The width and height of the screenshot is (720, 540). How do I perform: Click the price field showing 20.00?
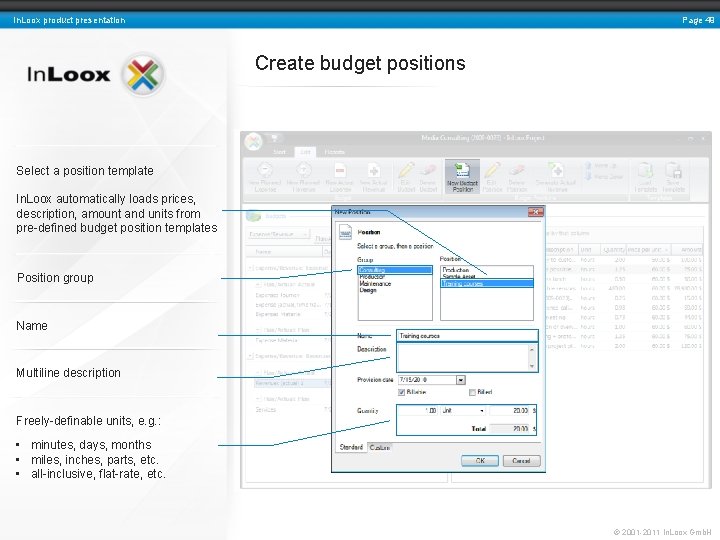click(510, 411)
